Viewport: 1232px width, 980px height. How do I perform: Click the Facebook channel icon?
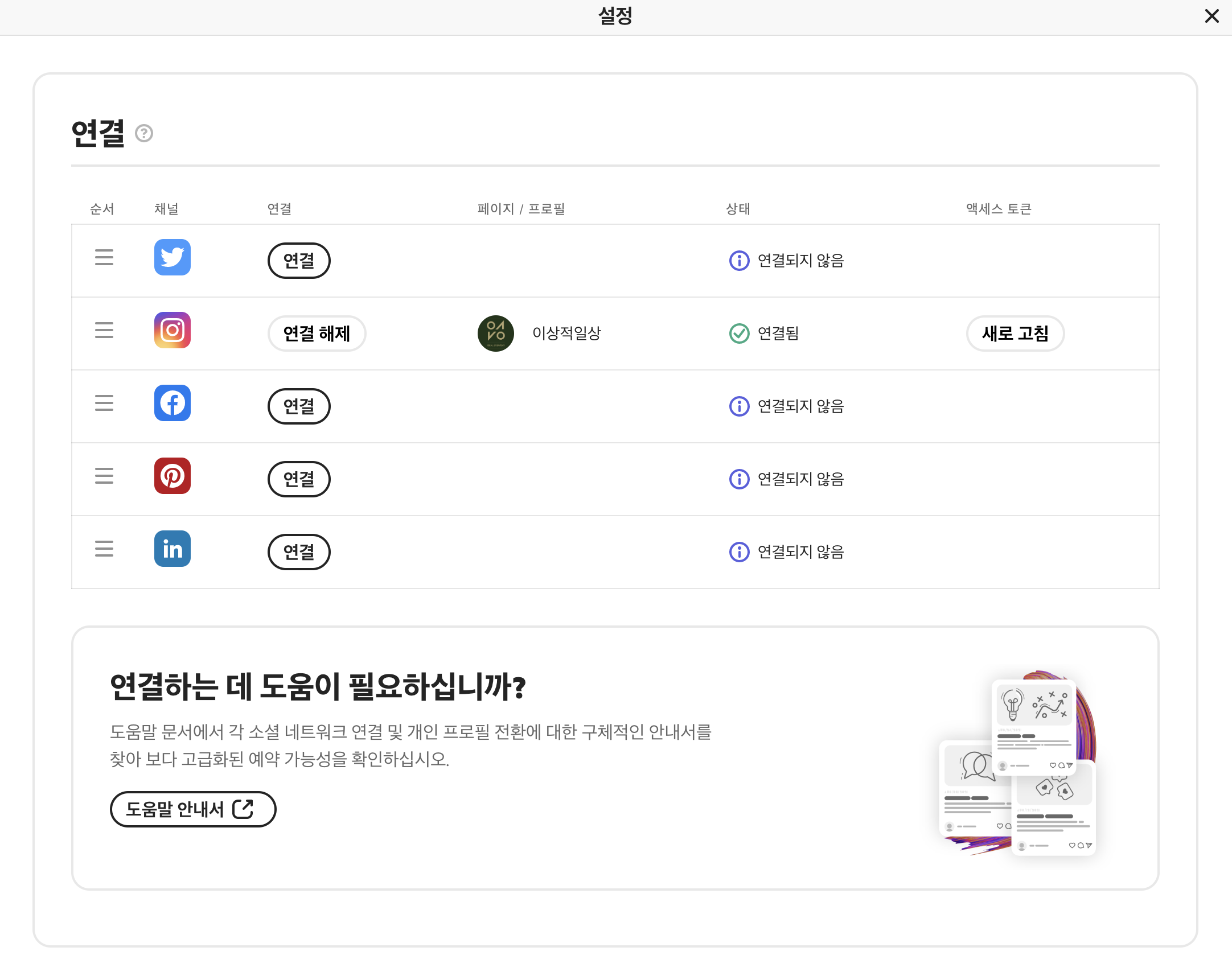click(x=172, y=402)
